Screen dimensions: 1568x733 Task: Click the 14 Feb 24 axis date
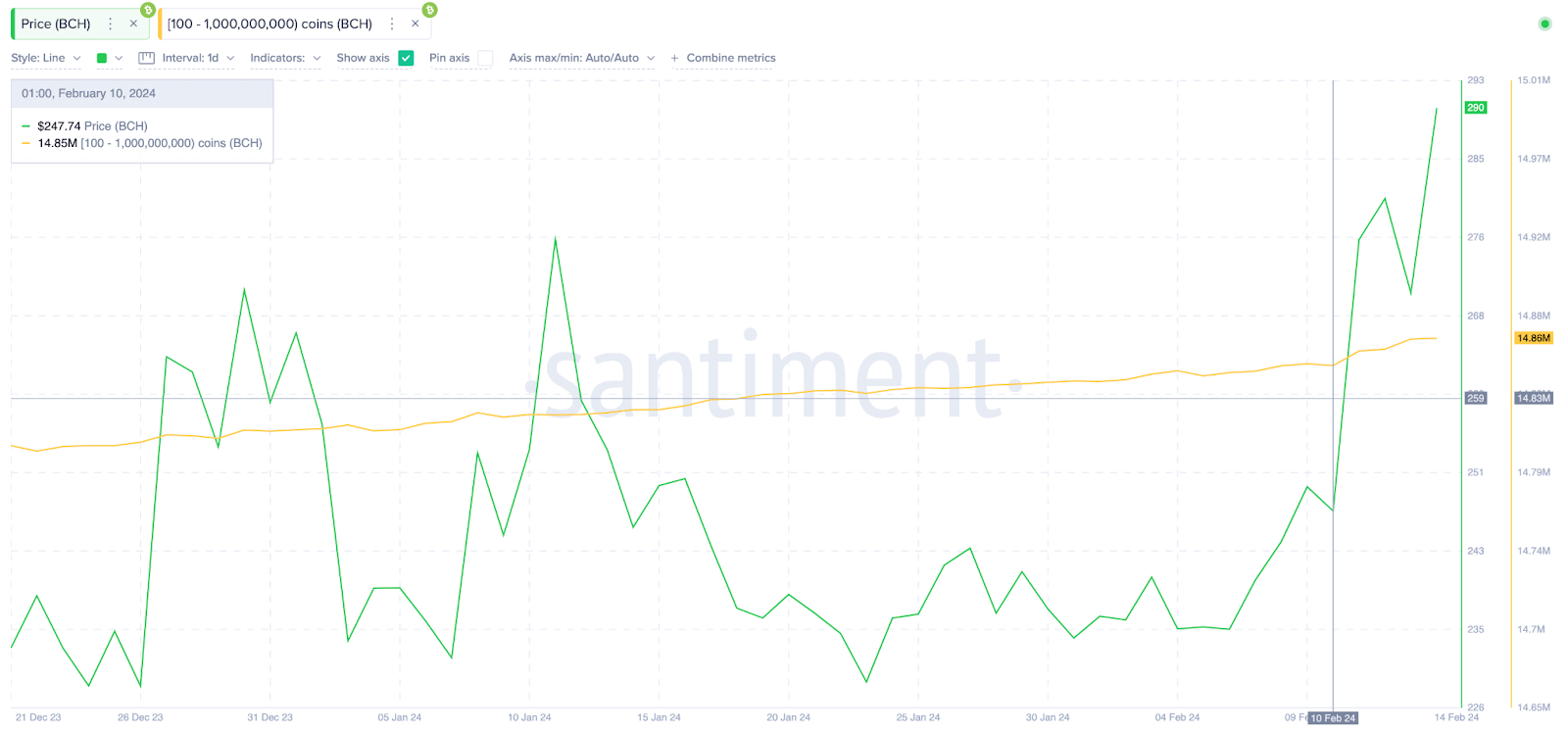(x=1457, y=717)
